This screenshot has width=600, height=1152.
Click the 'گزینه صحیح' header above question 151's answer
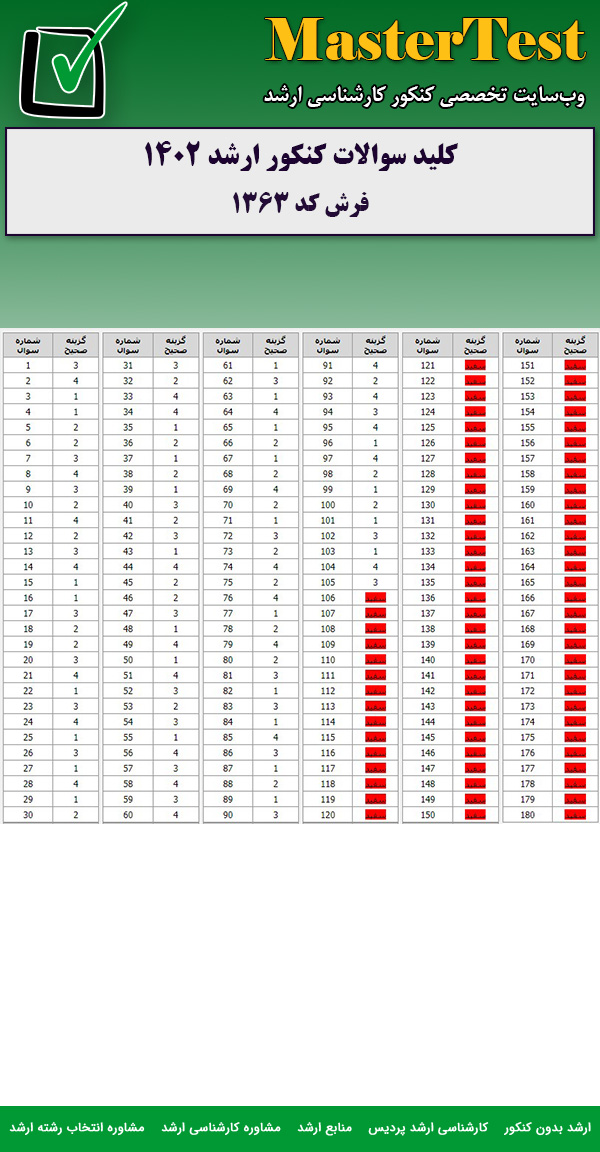point(575,345)
